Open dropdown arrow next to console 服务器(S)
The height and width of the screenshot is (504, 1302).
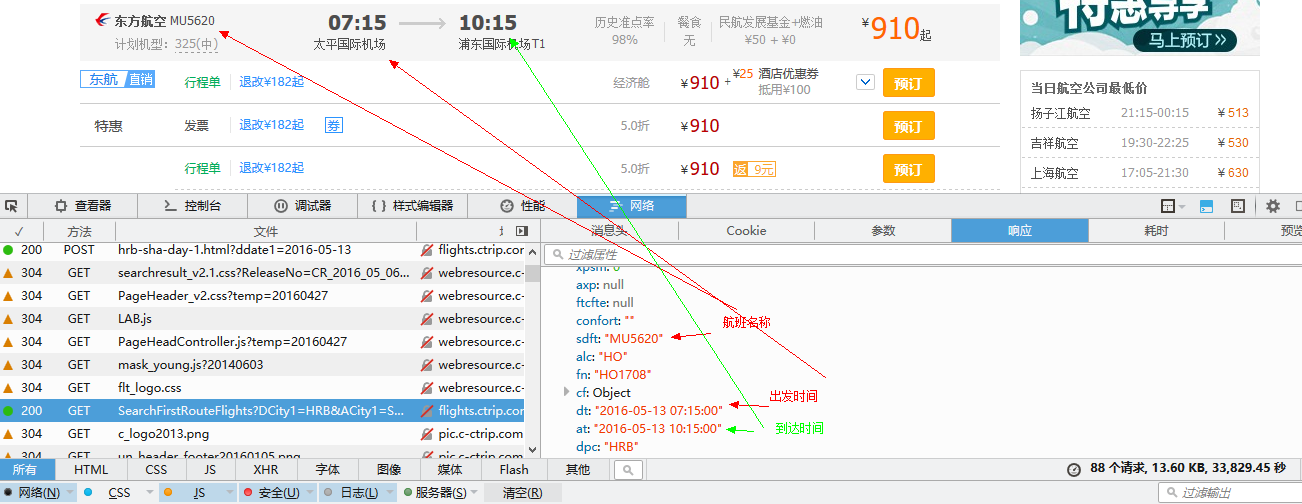476,493
